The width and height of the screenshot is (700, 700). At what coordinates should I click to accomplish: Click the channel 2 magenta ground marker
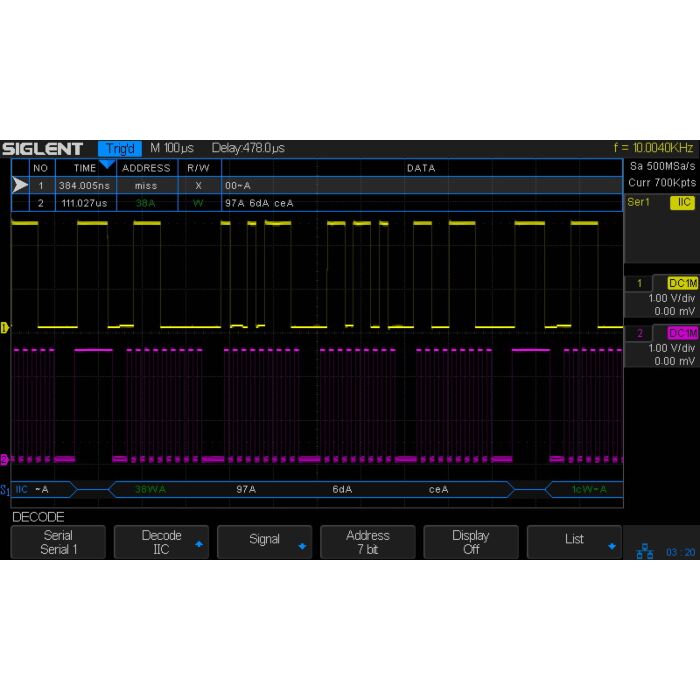pos(5,460)
